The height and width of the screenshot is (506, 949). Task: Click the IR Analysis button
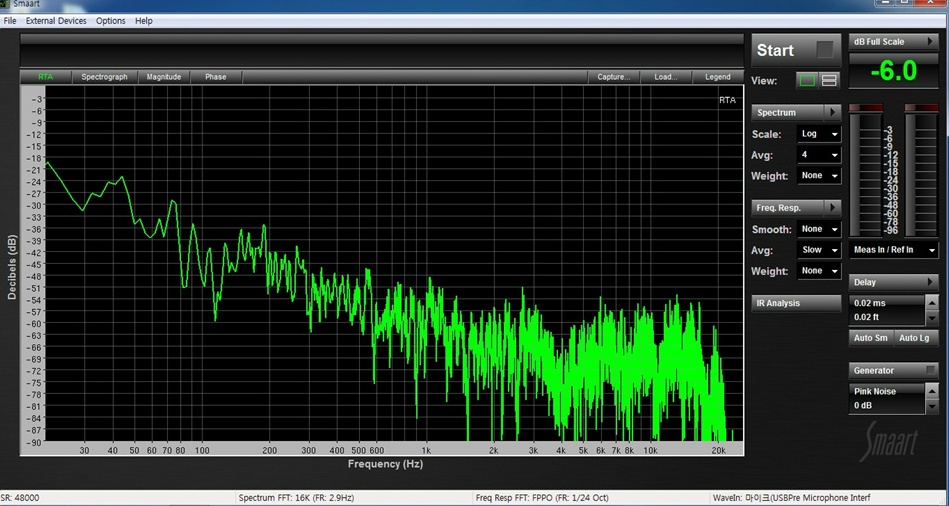coord(796,303)
